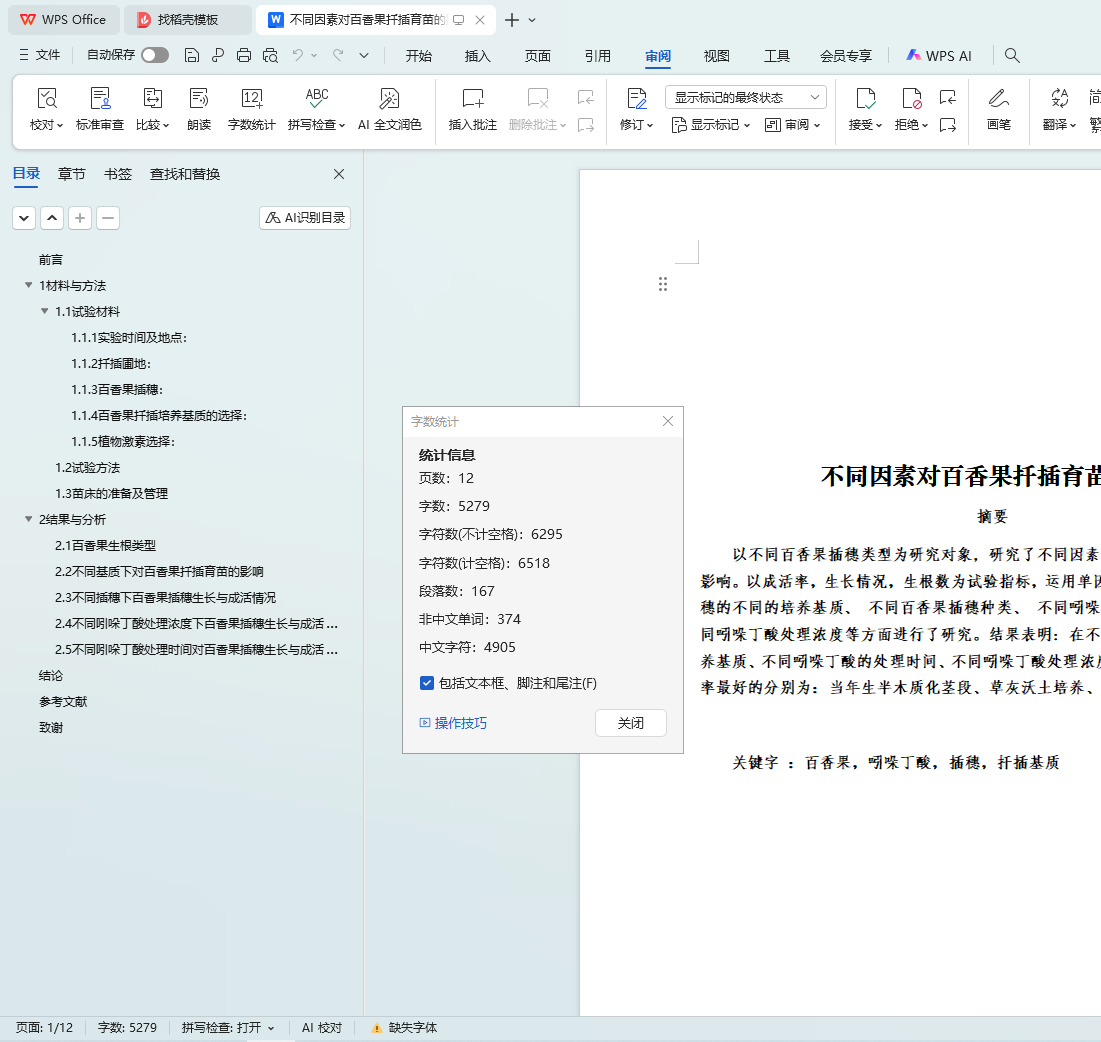Open the 显示标记的最终状态 dropdown
The image size is (1101, 1042).
coord(745,97)
